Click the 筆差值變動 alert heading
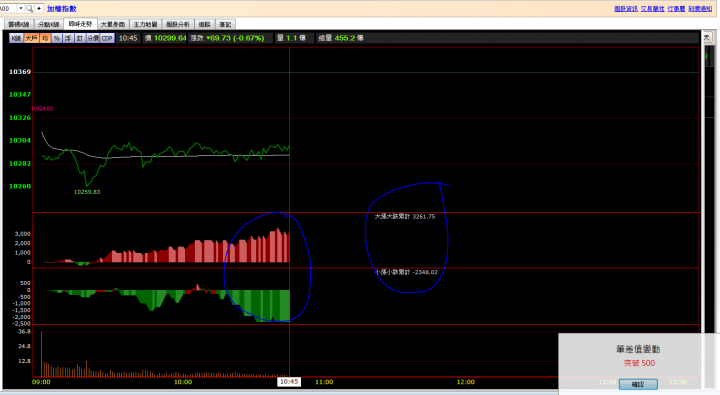 tap(638, 349)
